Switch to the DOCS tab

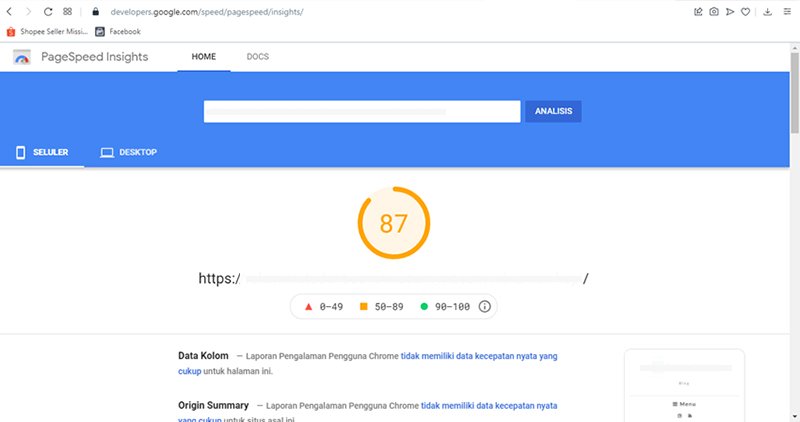(x=258, y=57)
